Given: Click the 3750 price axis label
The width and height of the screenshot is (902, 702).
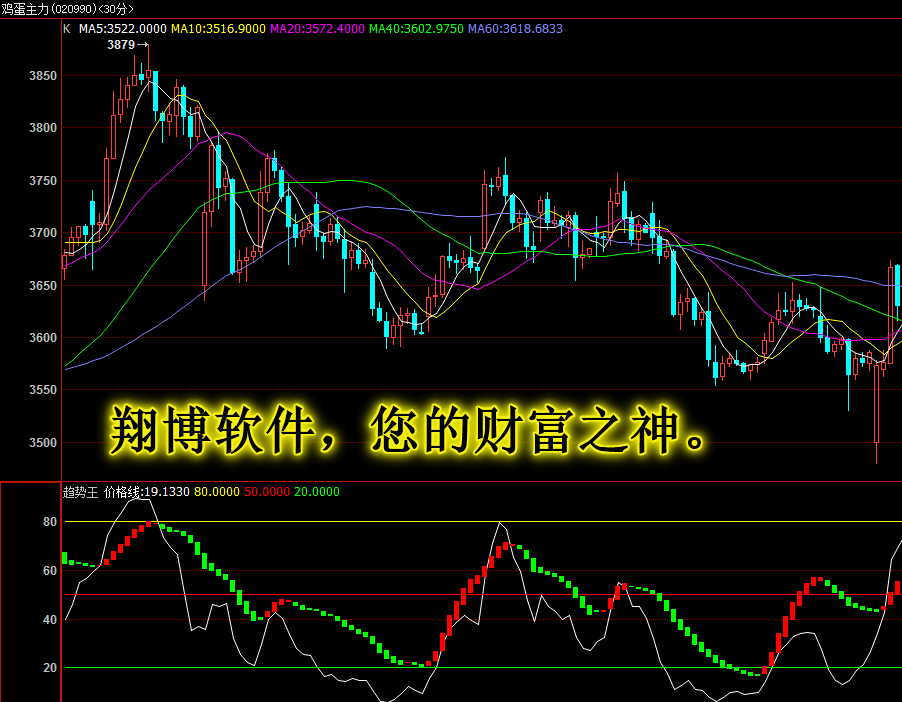Looking at the screenshot, I should click(x=43, y=181).
